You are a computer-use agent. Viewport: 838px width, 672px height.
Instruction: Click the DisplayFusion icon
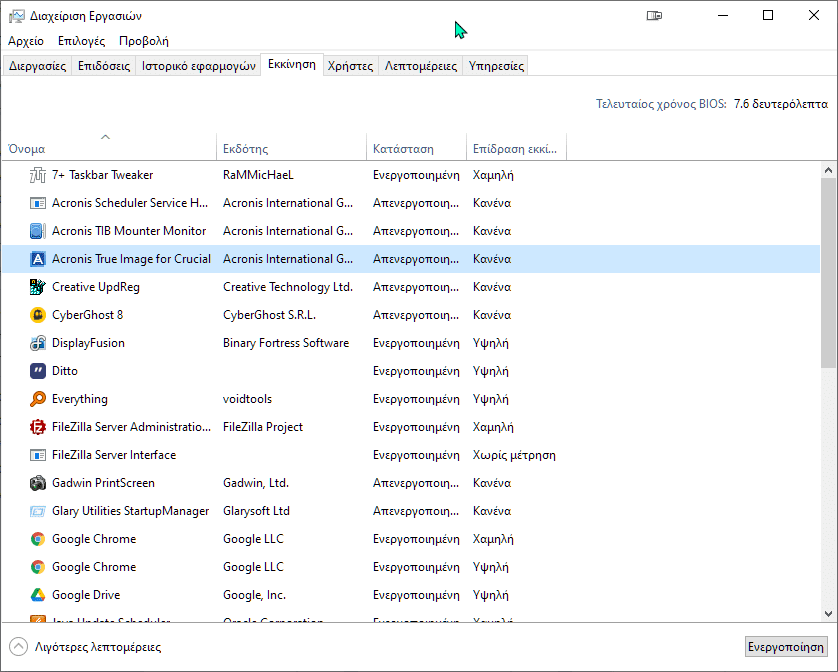tap(37, 343)
